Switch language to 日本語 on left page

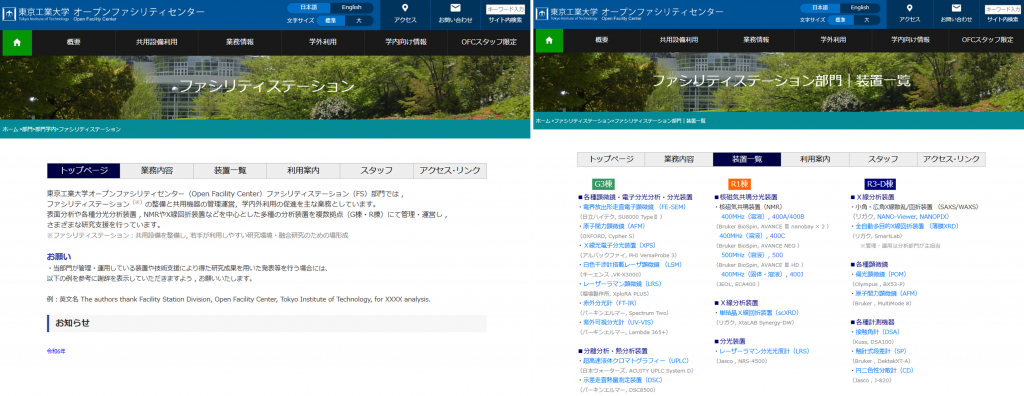[x=309, y=8]
